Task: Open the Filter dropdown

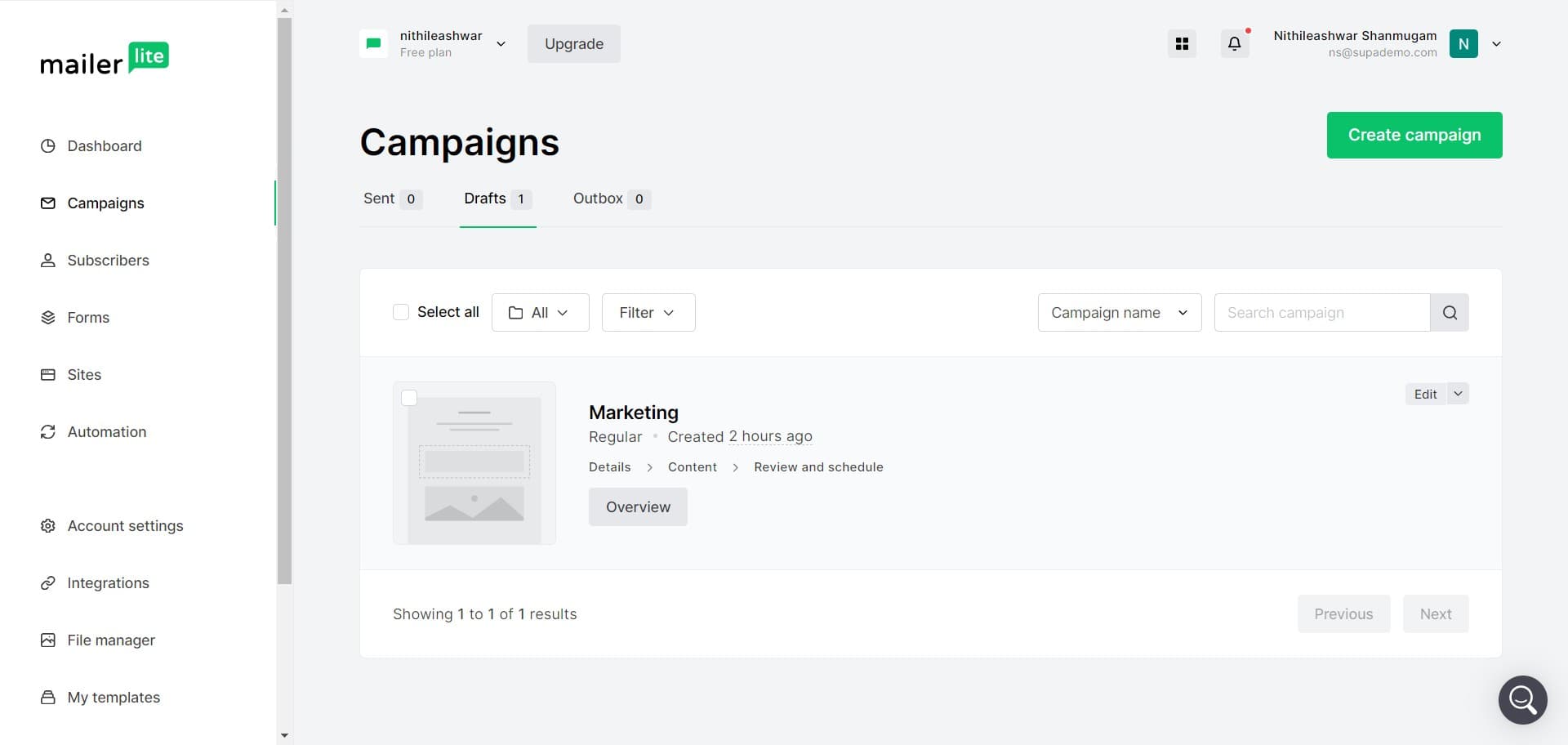Action: (x=648, y=312)
